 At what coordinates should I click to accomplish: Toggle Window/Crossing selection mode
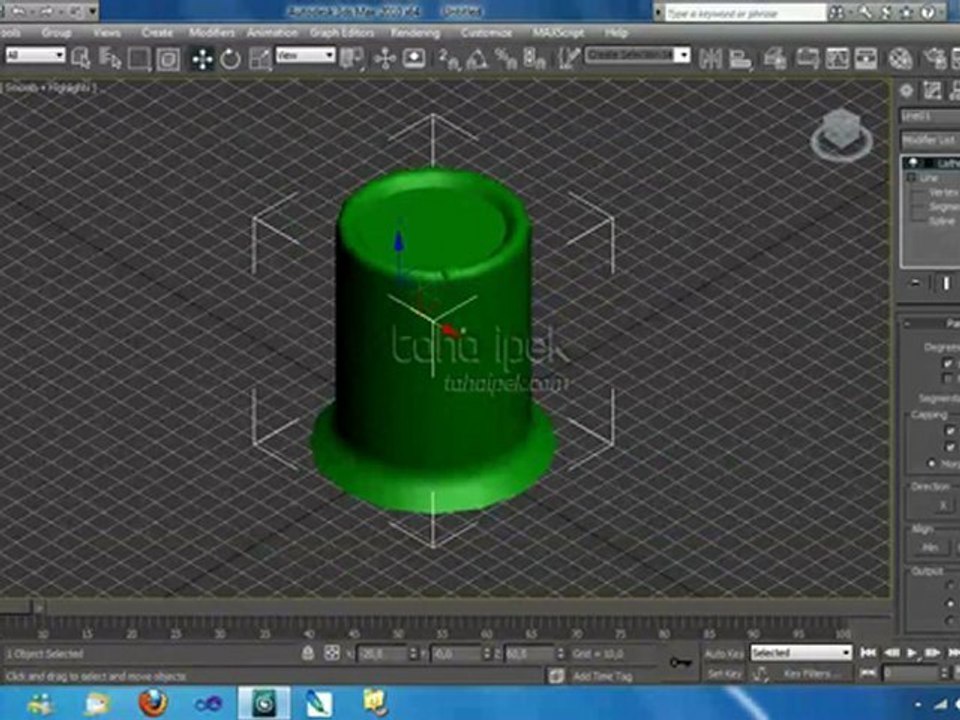[x=168, y=59]
